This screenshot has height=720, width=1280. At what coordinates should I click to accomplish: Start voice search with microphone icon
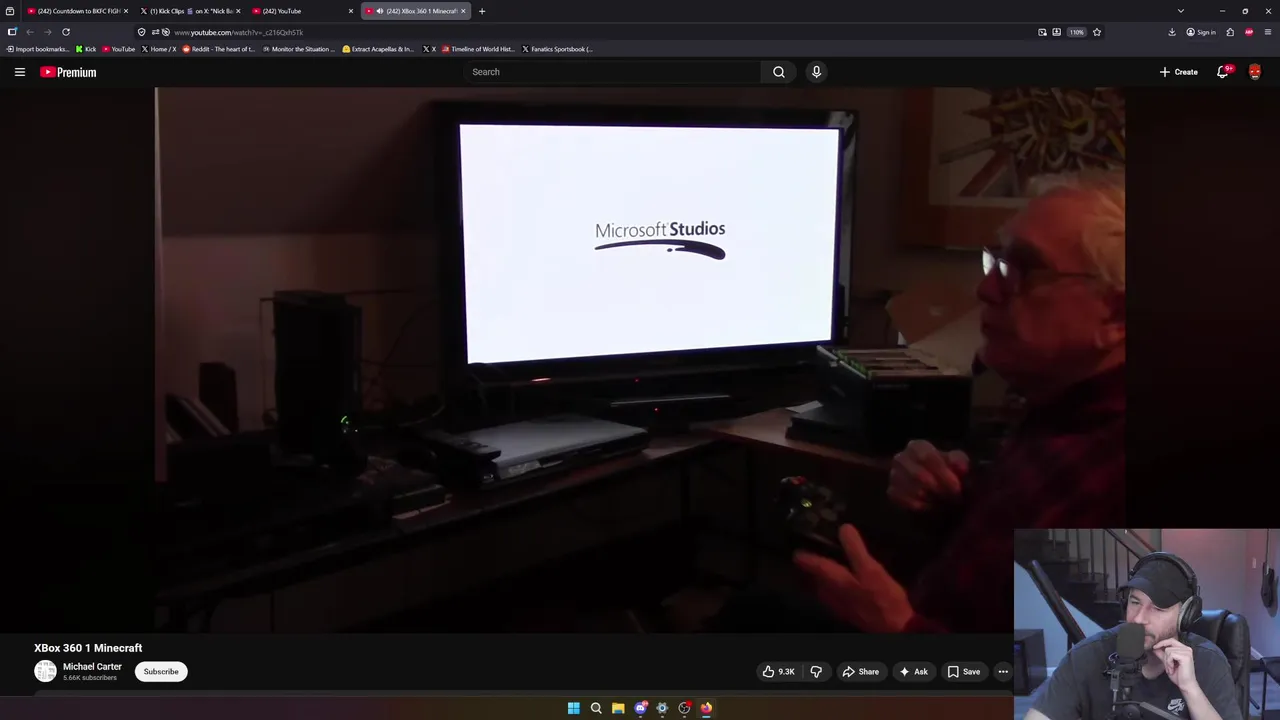(x=816, y=72)
